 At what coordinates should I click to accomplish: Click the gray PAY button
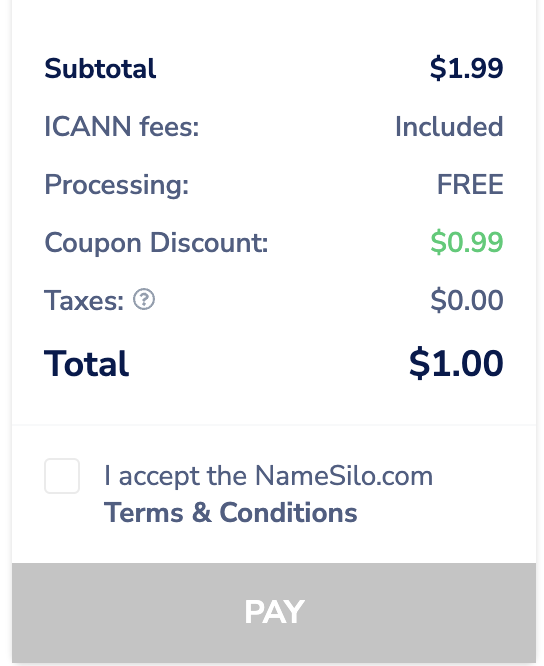click(274, 612)
